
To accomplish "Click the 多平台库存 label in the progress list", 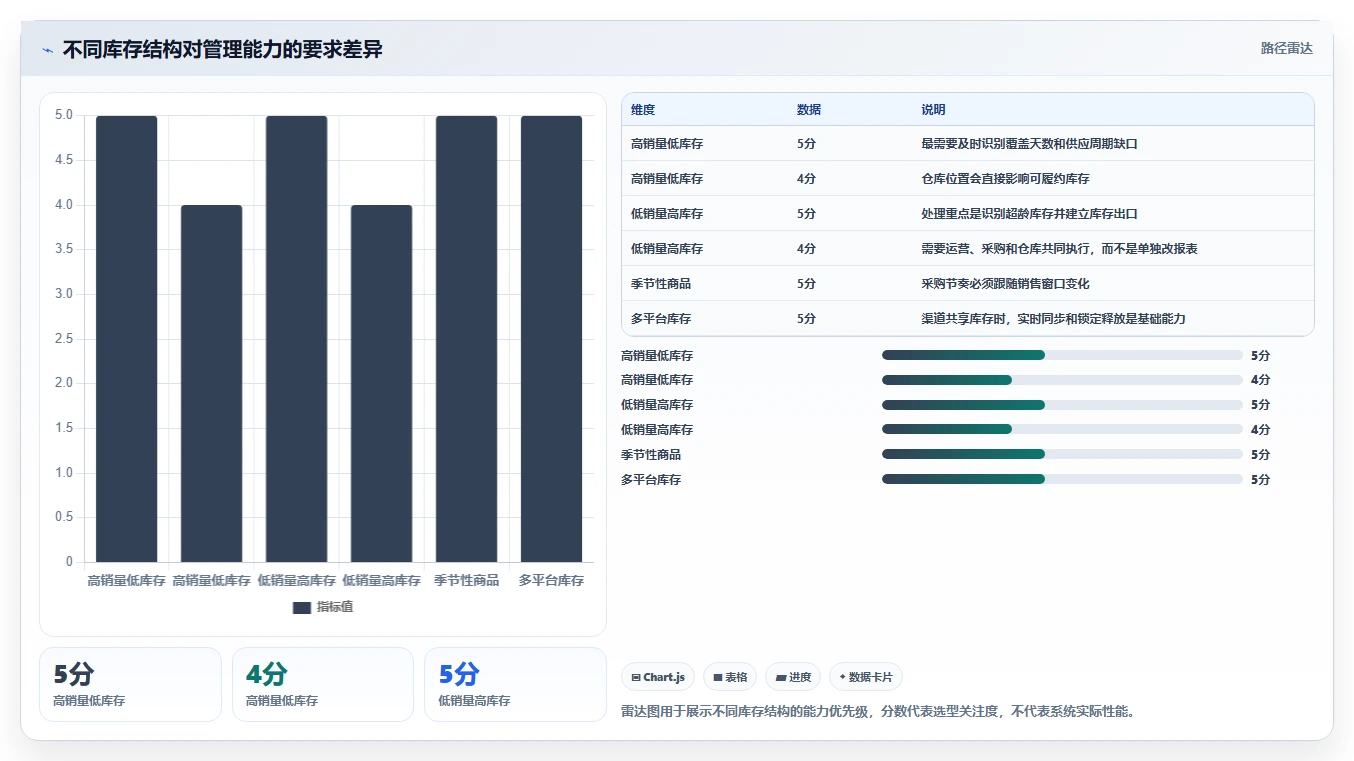I will tap(651, 480).
